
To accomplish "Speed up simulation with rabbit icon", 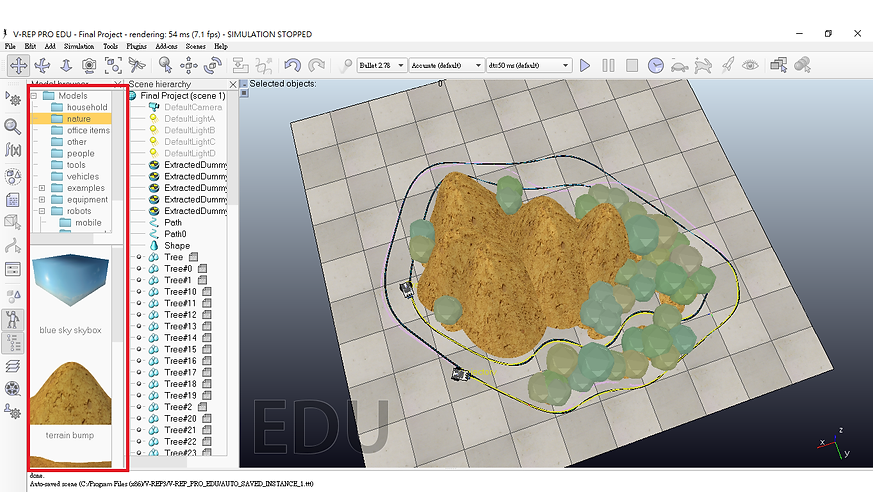I will pyautogui.click(x=703, y=66).
